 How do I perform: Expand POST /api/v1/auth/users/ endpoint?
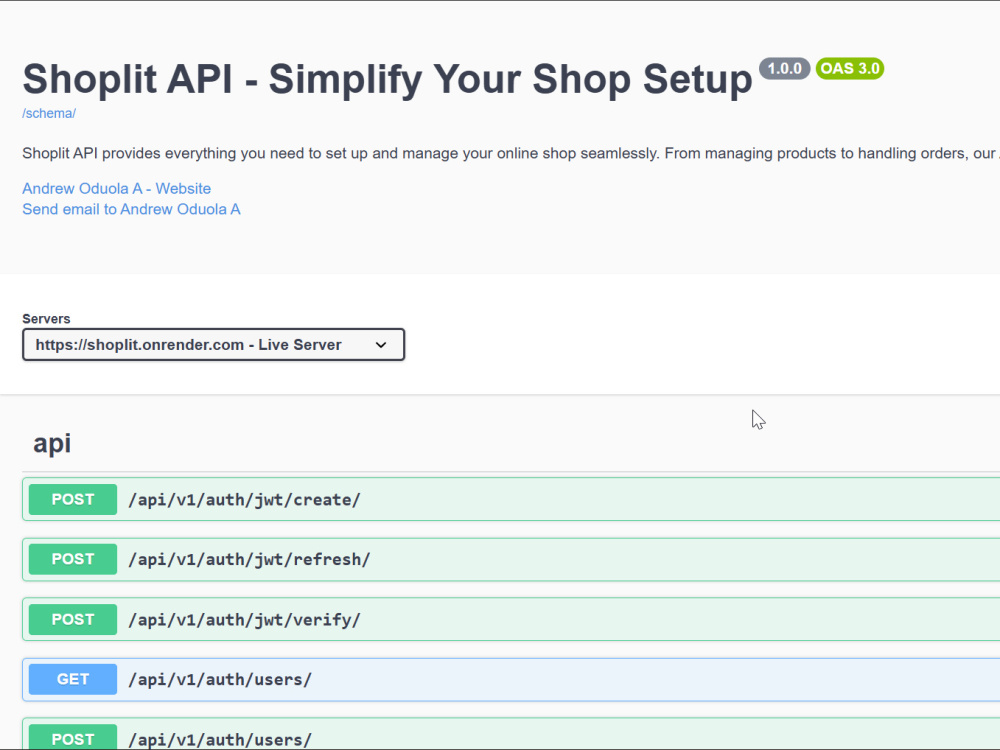click(511, 734)
